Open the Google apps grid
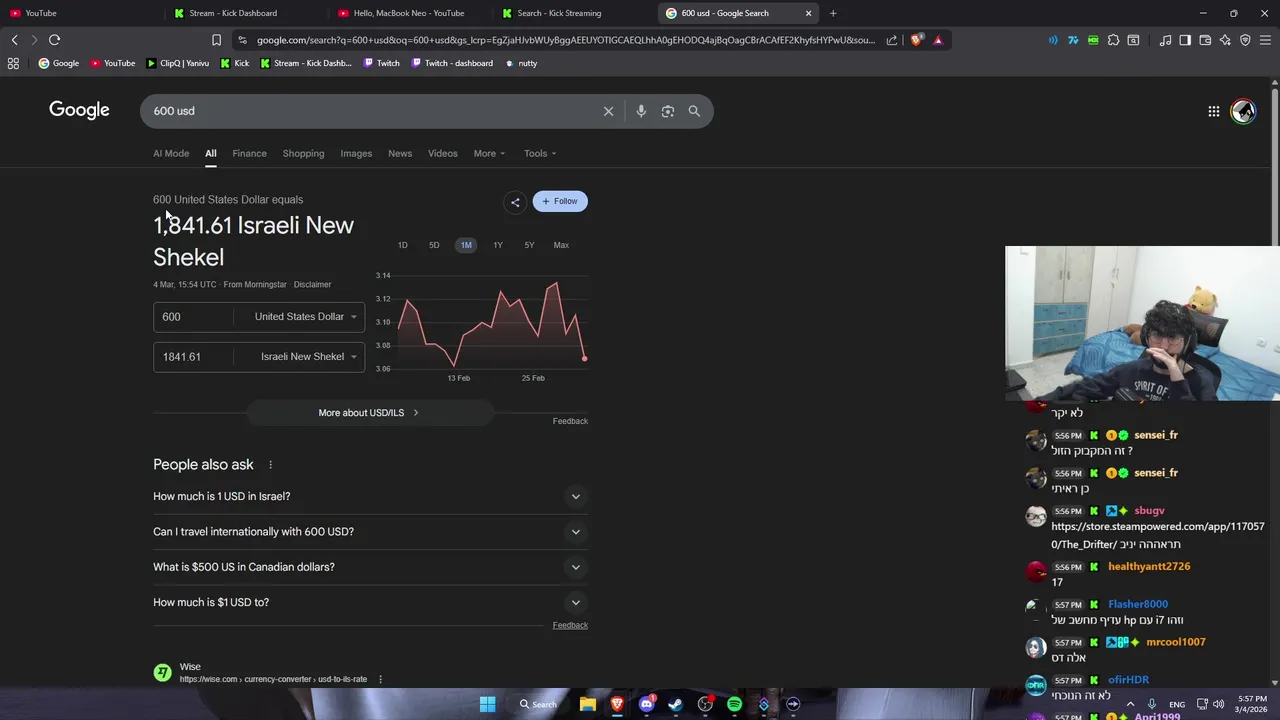This screenshot has height=720, width=1280. click(1213, 111)
